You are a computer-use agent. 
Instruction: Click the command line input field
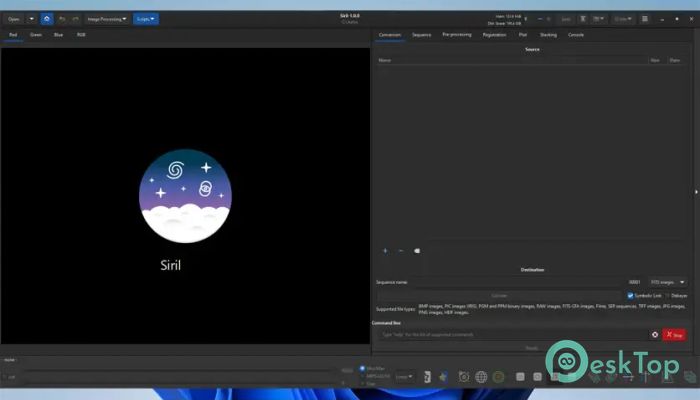click(x=513, y=334)
